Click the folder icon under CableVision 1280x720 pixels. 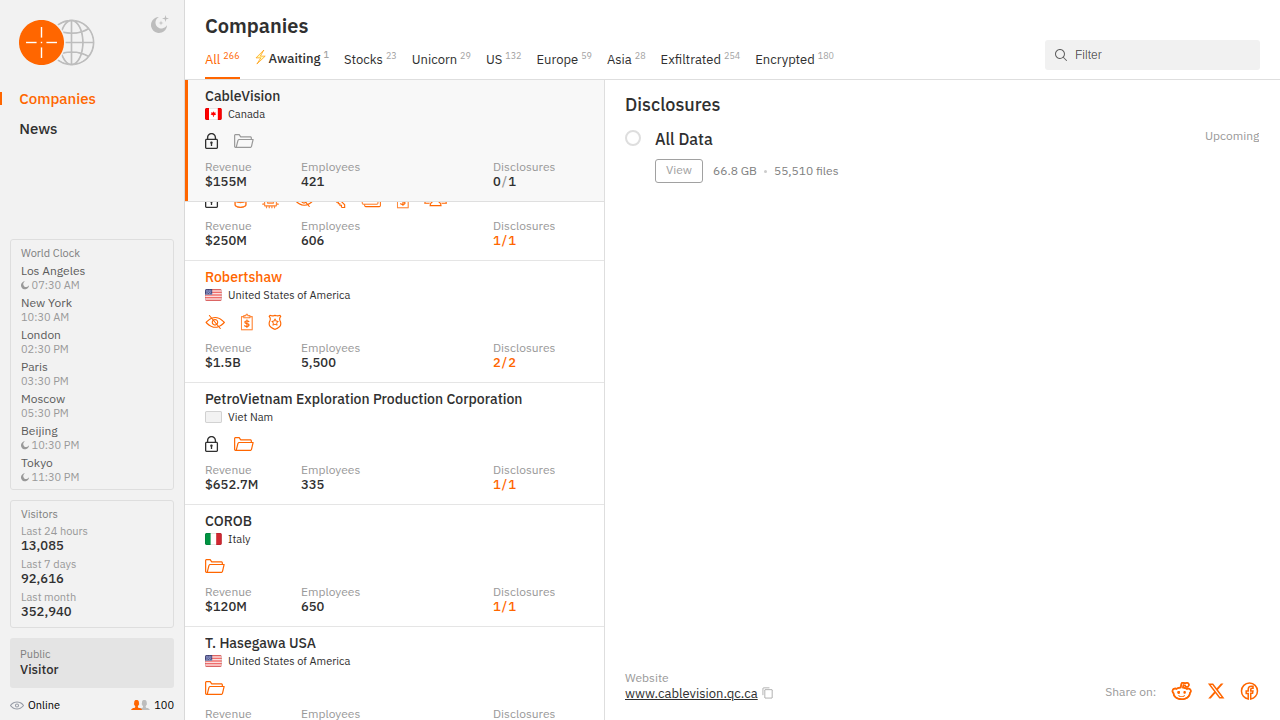[244, 141]
